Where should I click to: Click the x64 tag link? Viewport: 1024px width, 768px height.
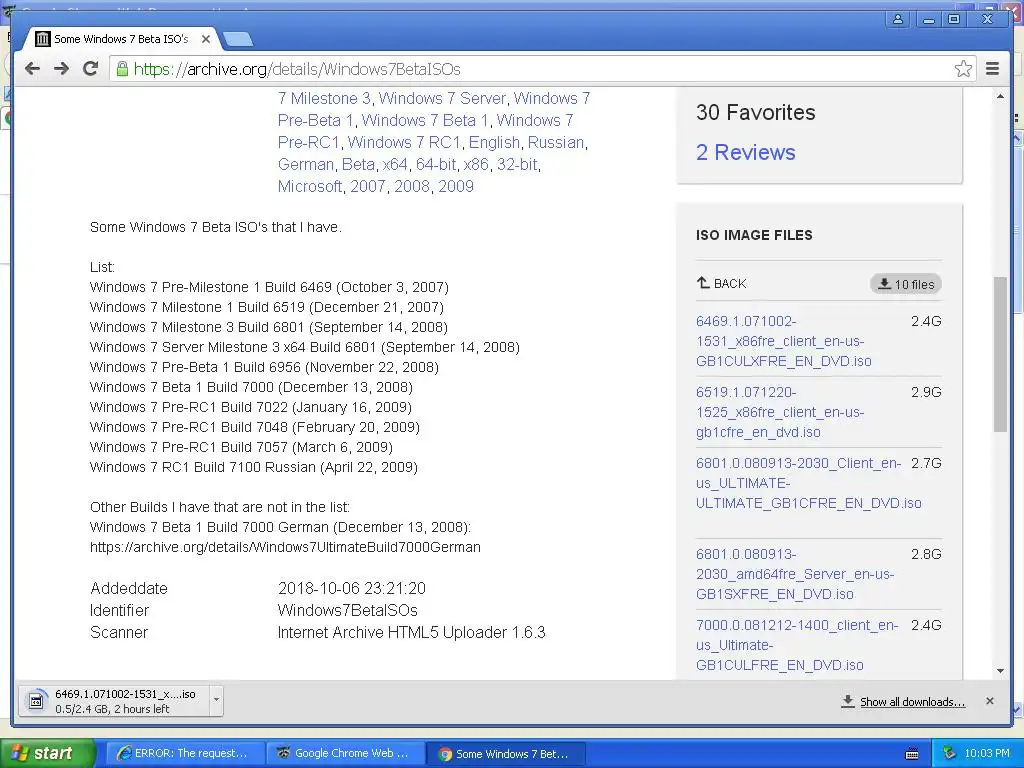pyautogui.click(x=395, y=165)
